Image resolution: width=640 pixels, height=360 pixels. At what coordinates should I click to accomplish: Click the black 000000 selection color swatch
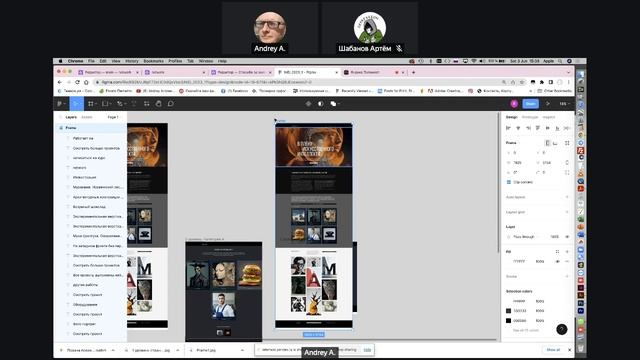pyautogui.click(x=509, y=320)
